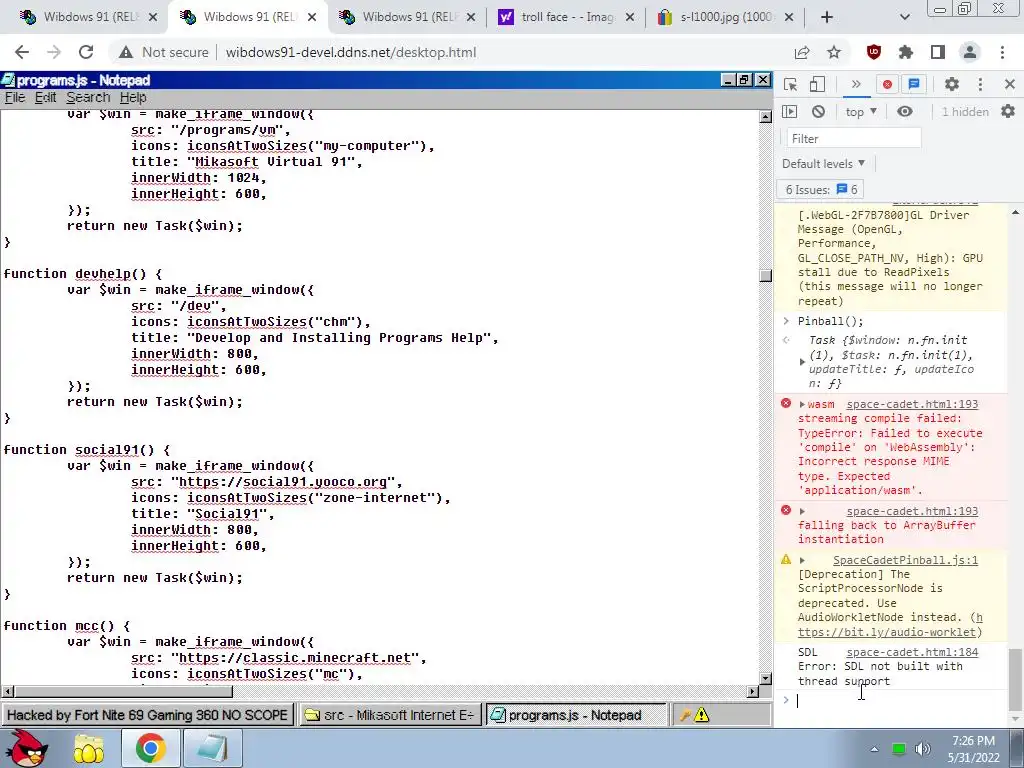Expand the Task object in console output
This screenshot has width=1024, height=768.
point(802,362)
